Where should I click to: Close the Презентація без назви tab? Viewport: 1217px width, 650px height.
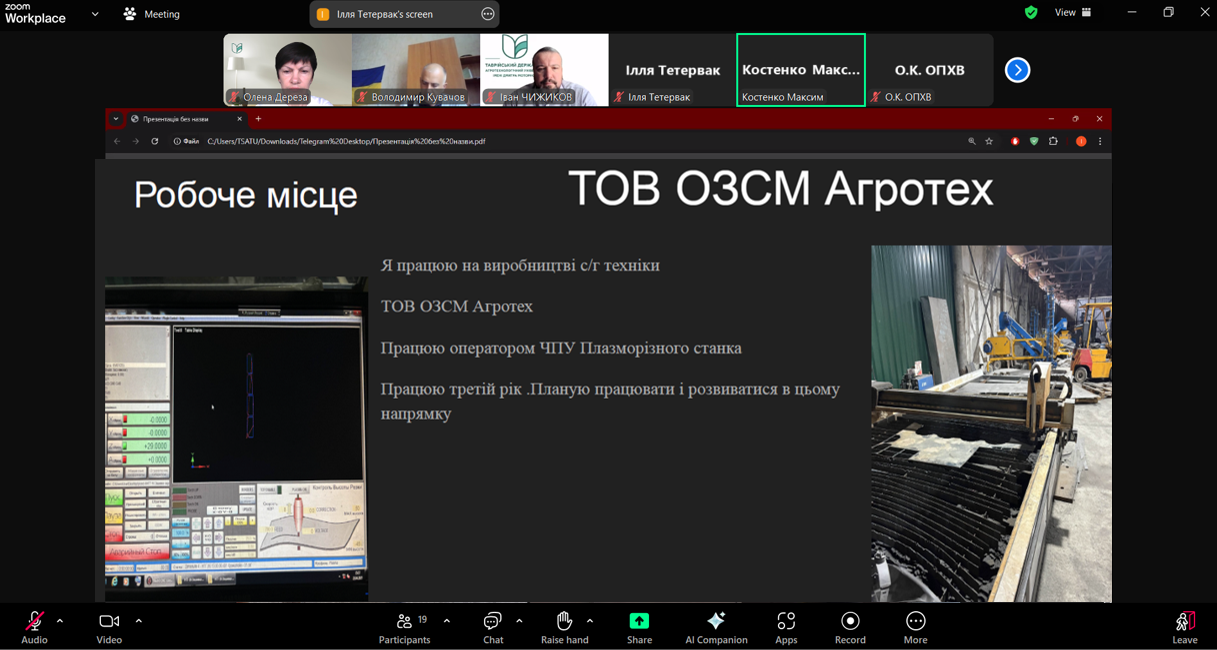(x=239, y=119)
